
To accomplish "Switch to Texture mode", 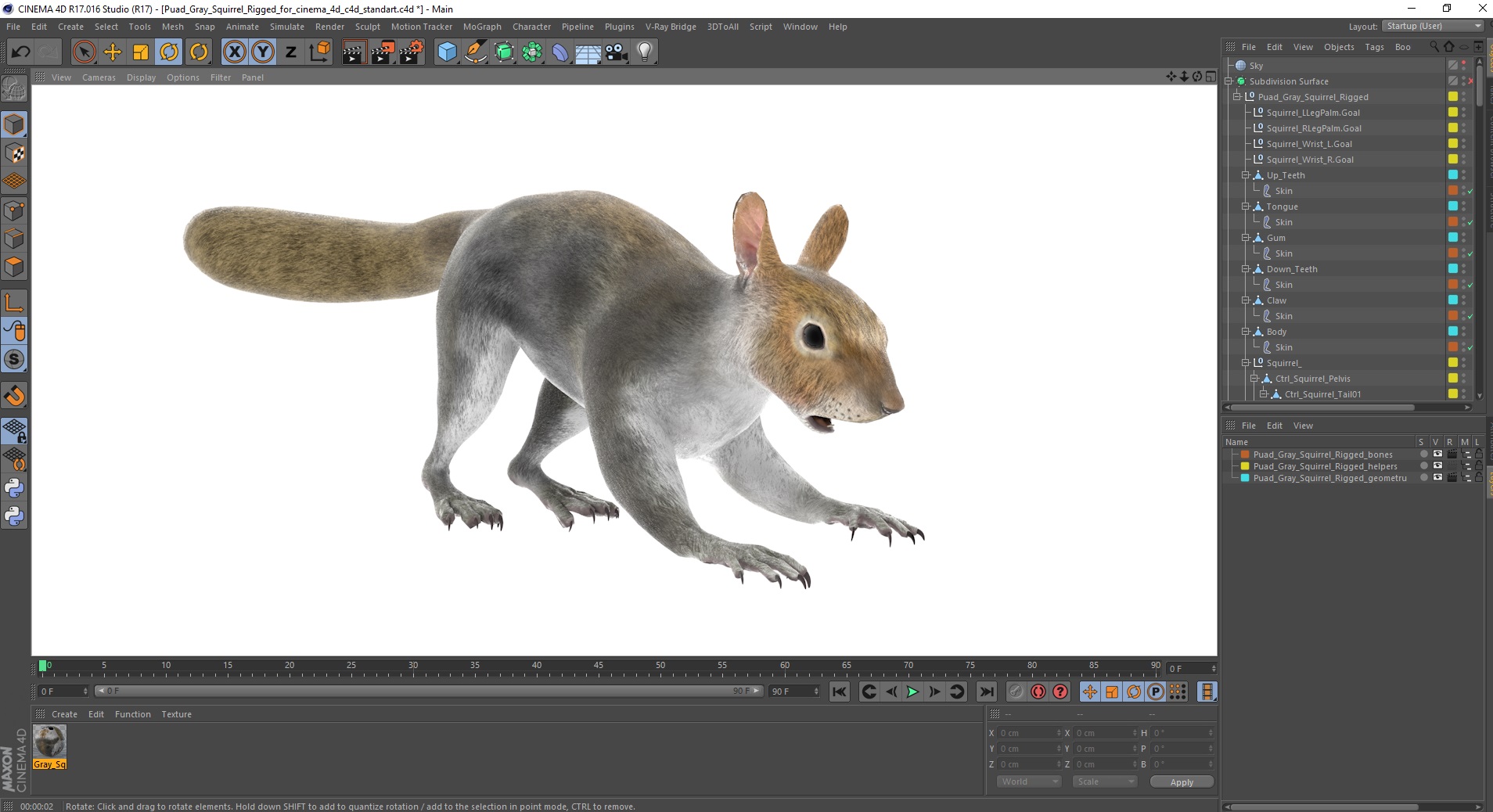I will pyautogui.click(x=14, y=153).
